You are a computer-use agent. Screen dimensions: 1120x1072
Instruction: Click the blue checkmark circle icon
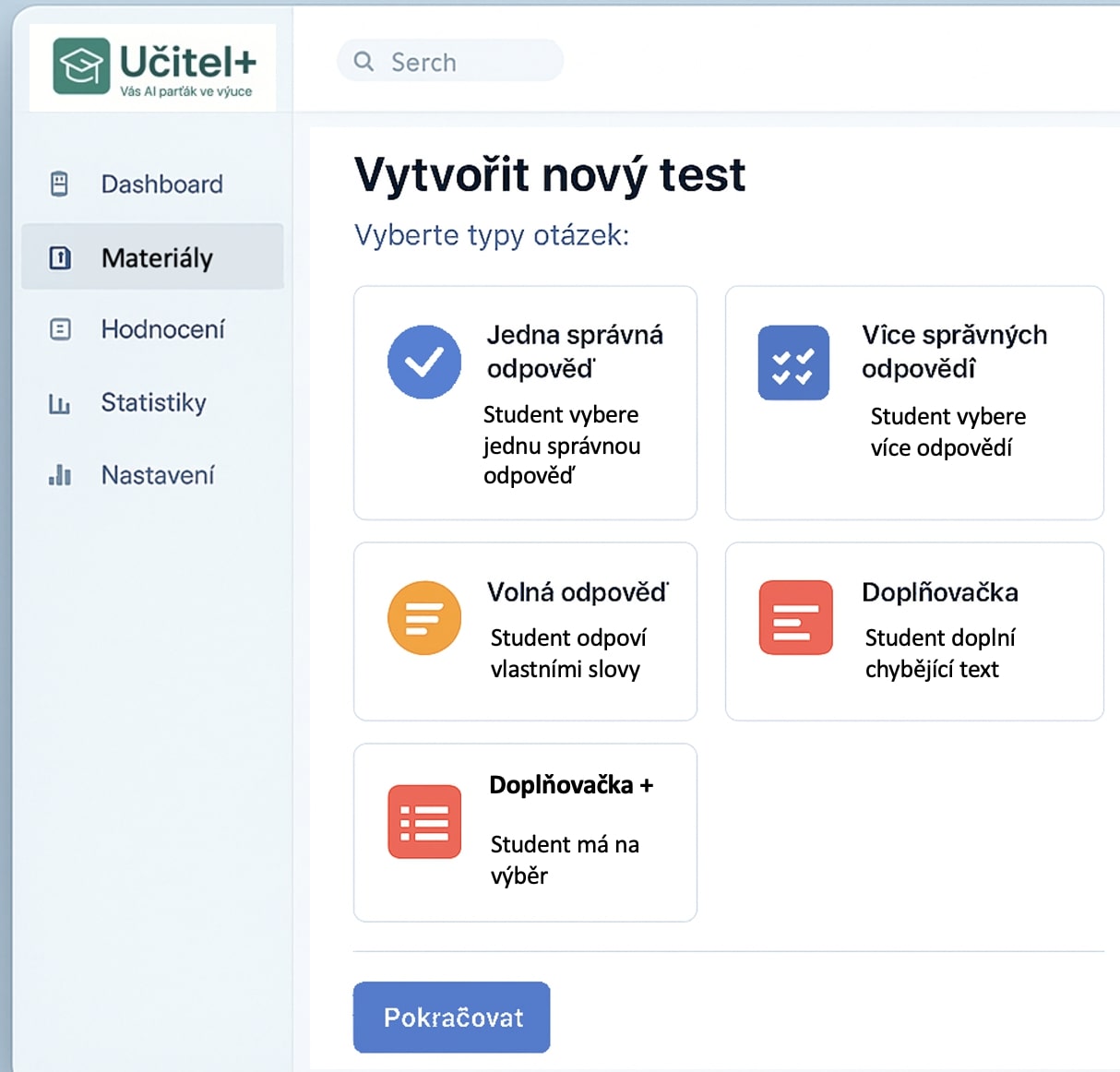coord(424,362)
